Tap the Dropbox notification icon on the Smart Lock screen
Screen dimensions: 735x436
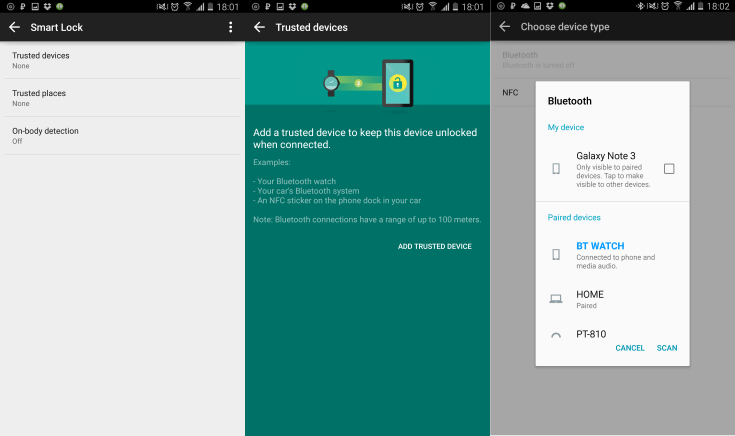tap(47, 7)
